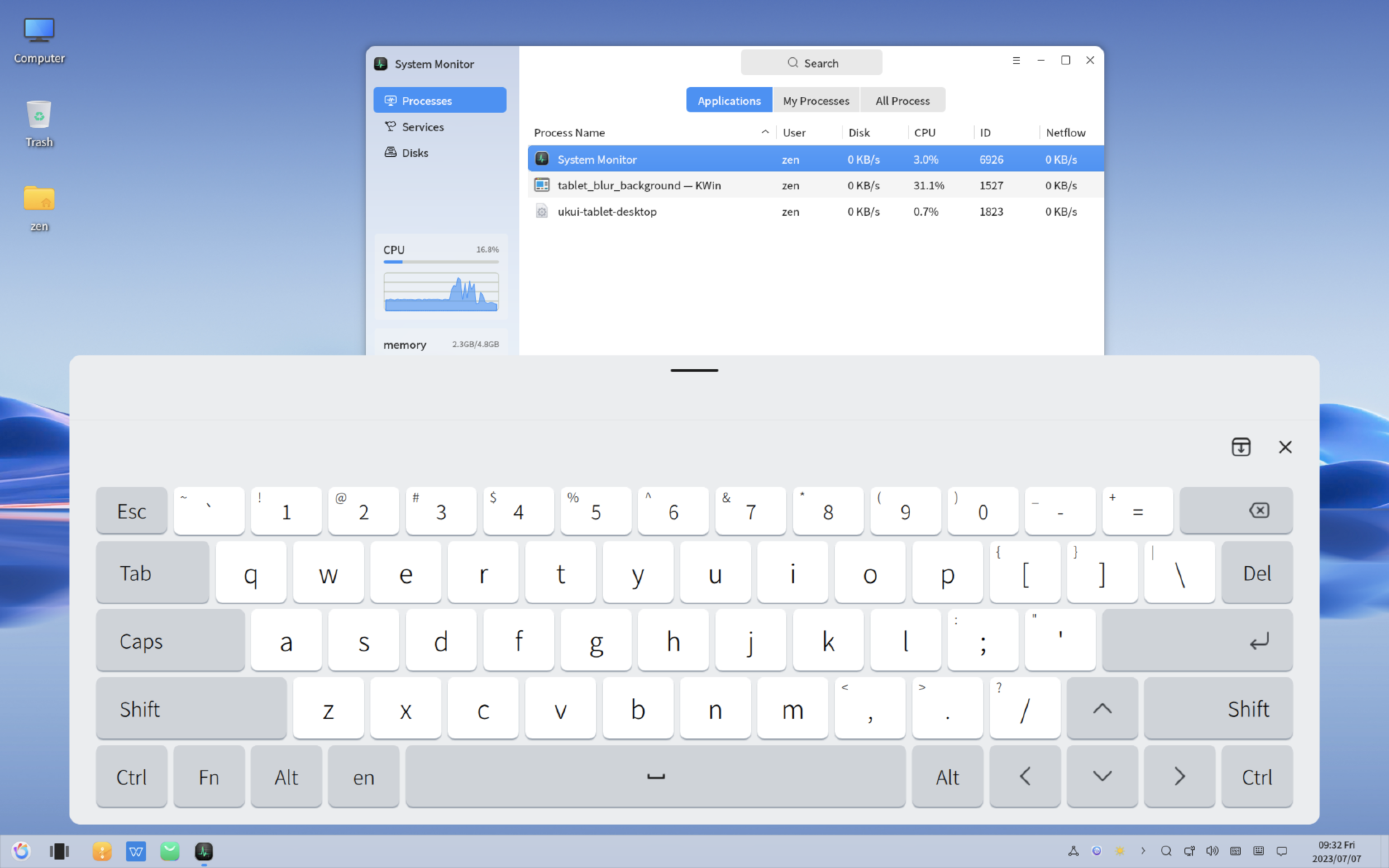Tap the Del key
The width and height of the screenshot is (1389, 868).
[1257, 572]
